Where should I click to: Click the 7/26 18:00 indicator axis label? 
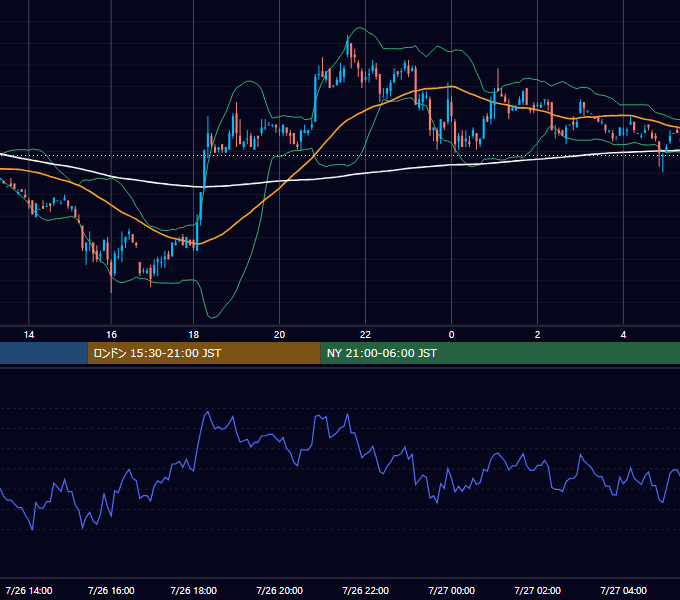tap(194, 590)
